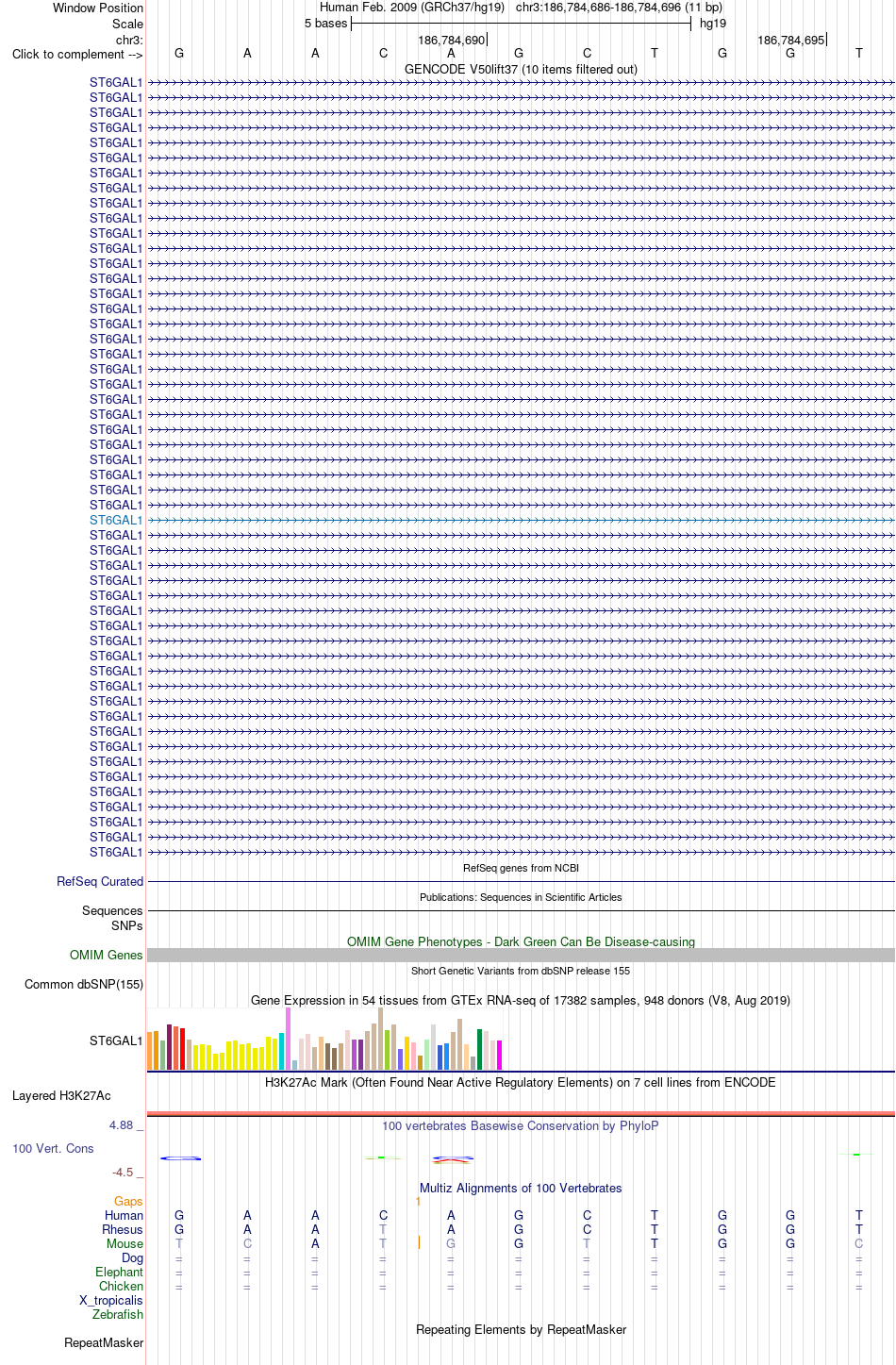Click the Human alignment row label

pos(124,1215)
